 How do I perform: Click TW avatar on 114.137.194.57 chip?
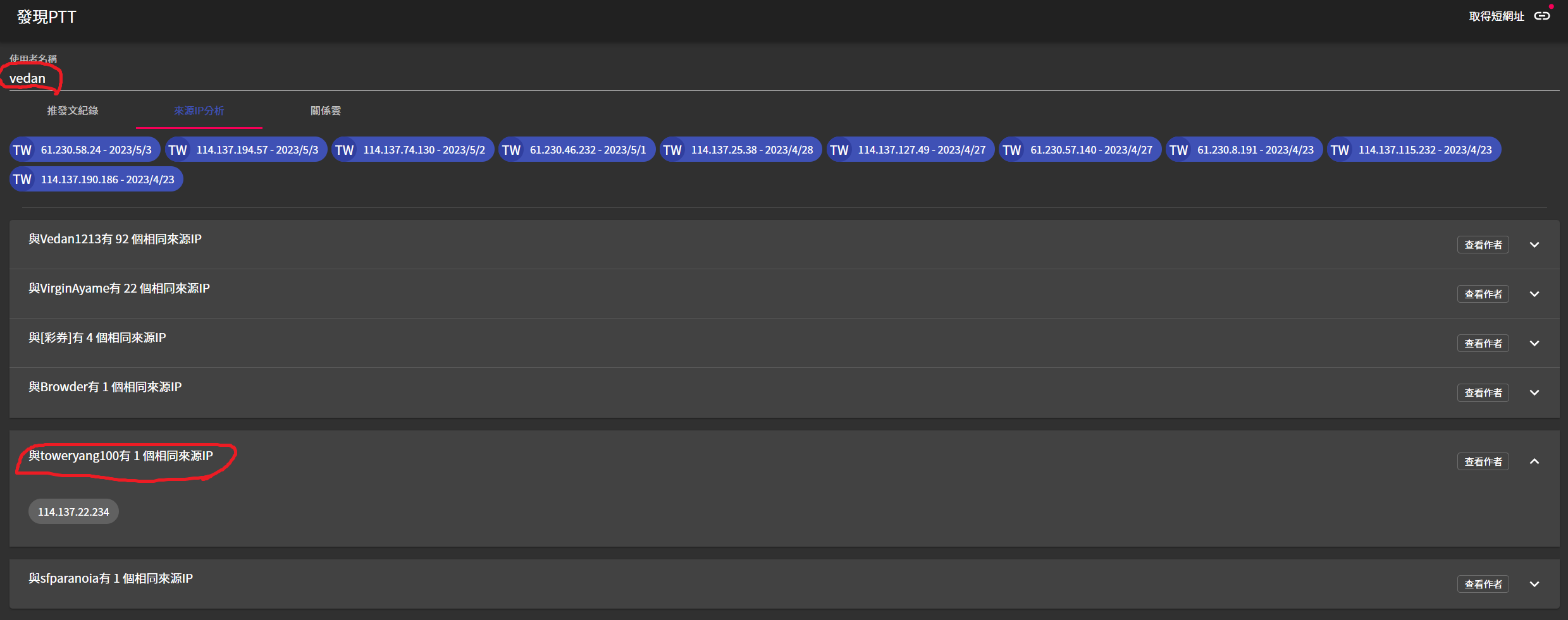178,150
